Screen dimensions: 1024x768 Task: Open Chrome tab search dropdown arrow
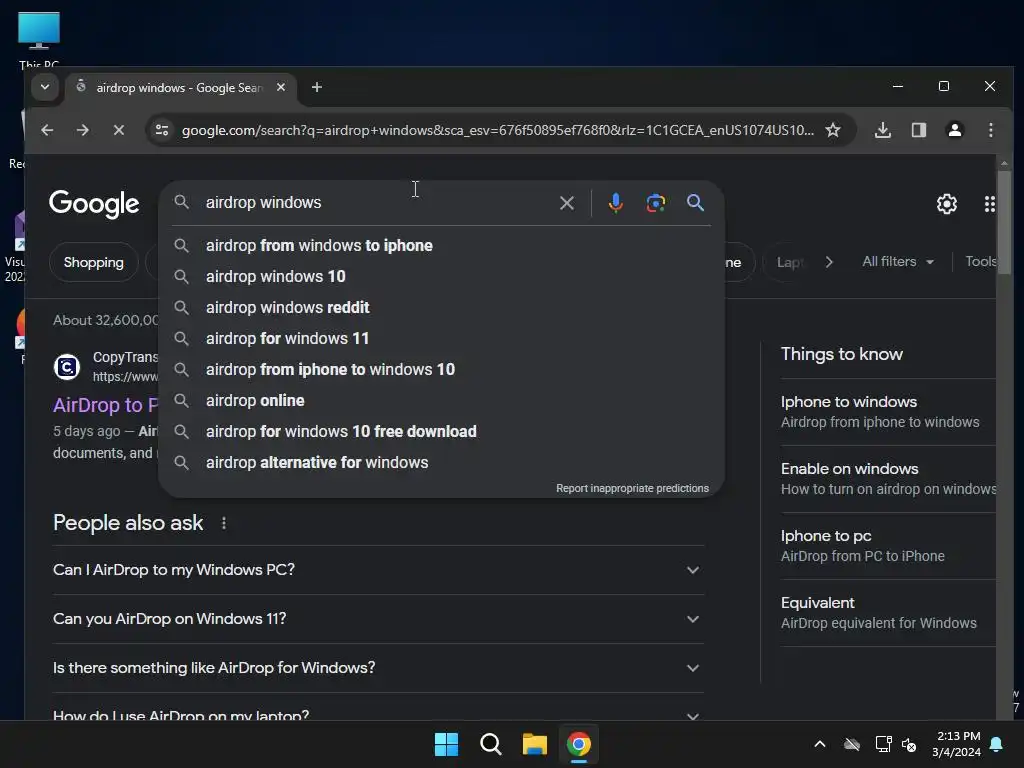point(44,87)
